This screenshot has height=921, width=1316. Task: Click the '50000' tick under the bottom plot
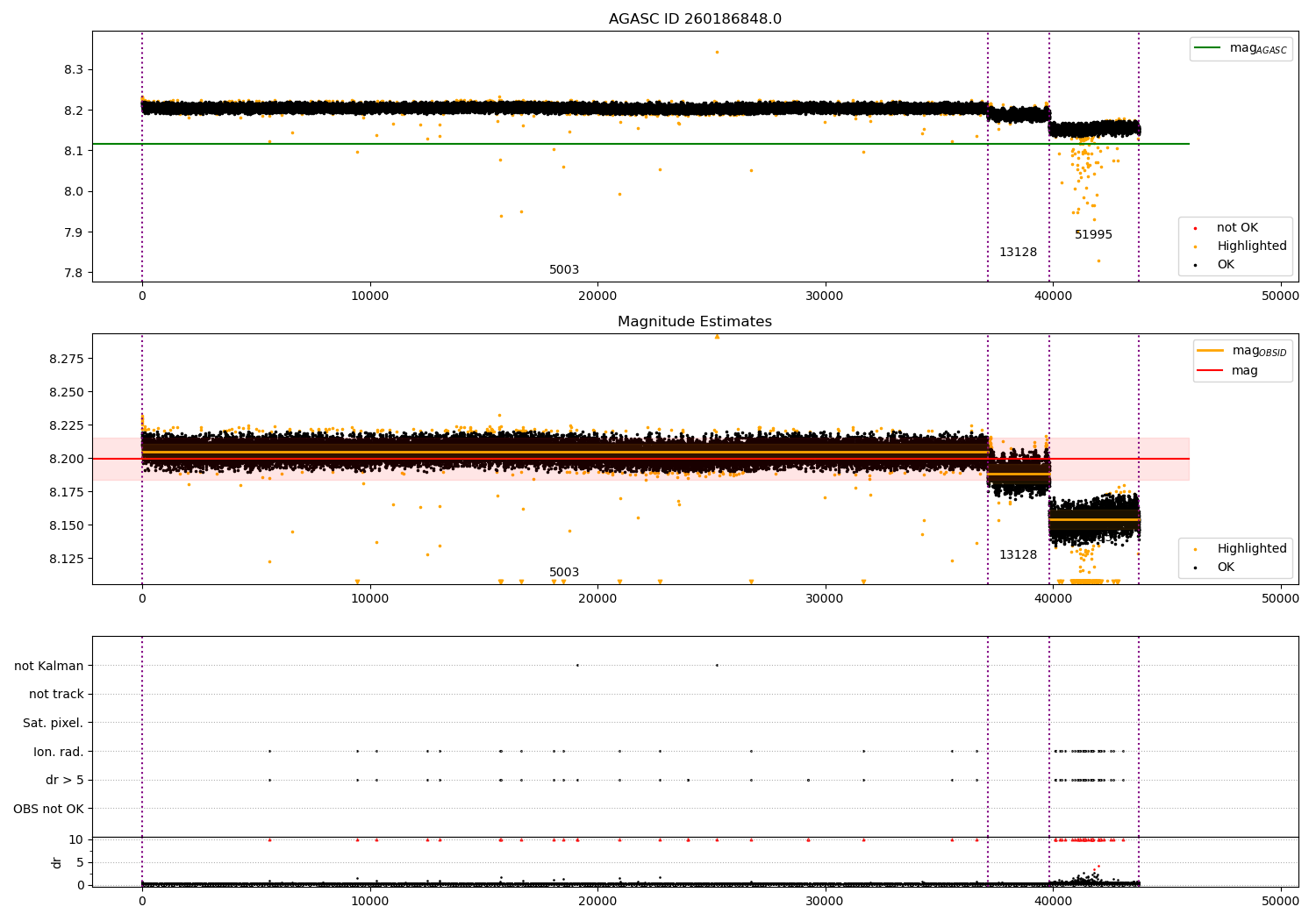[x=1280, y=902]
